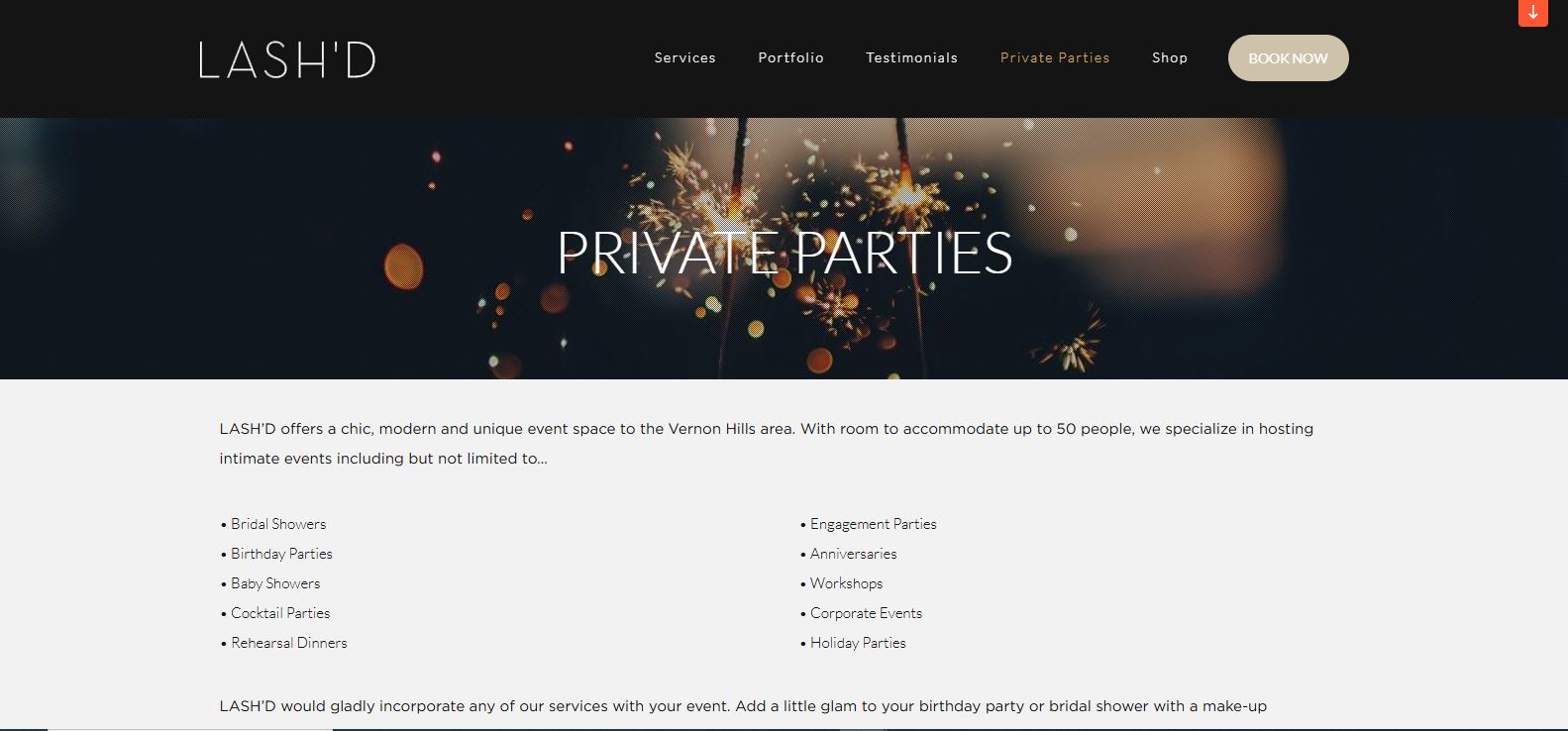Click the Cocktail Parties list item
The height and width of the screenshot is (731, 1568).
280,613
